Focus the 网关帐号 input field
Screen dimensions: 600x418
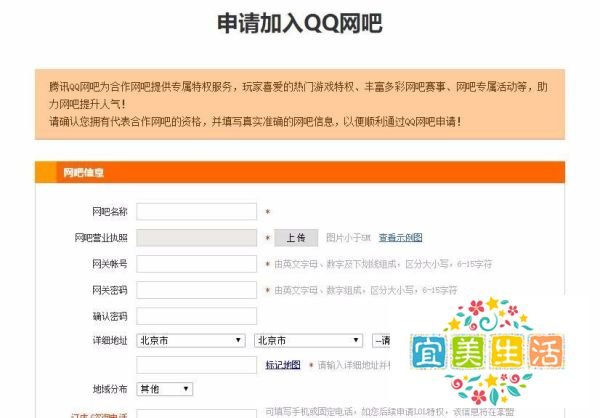(196, 264)
